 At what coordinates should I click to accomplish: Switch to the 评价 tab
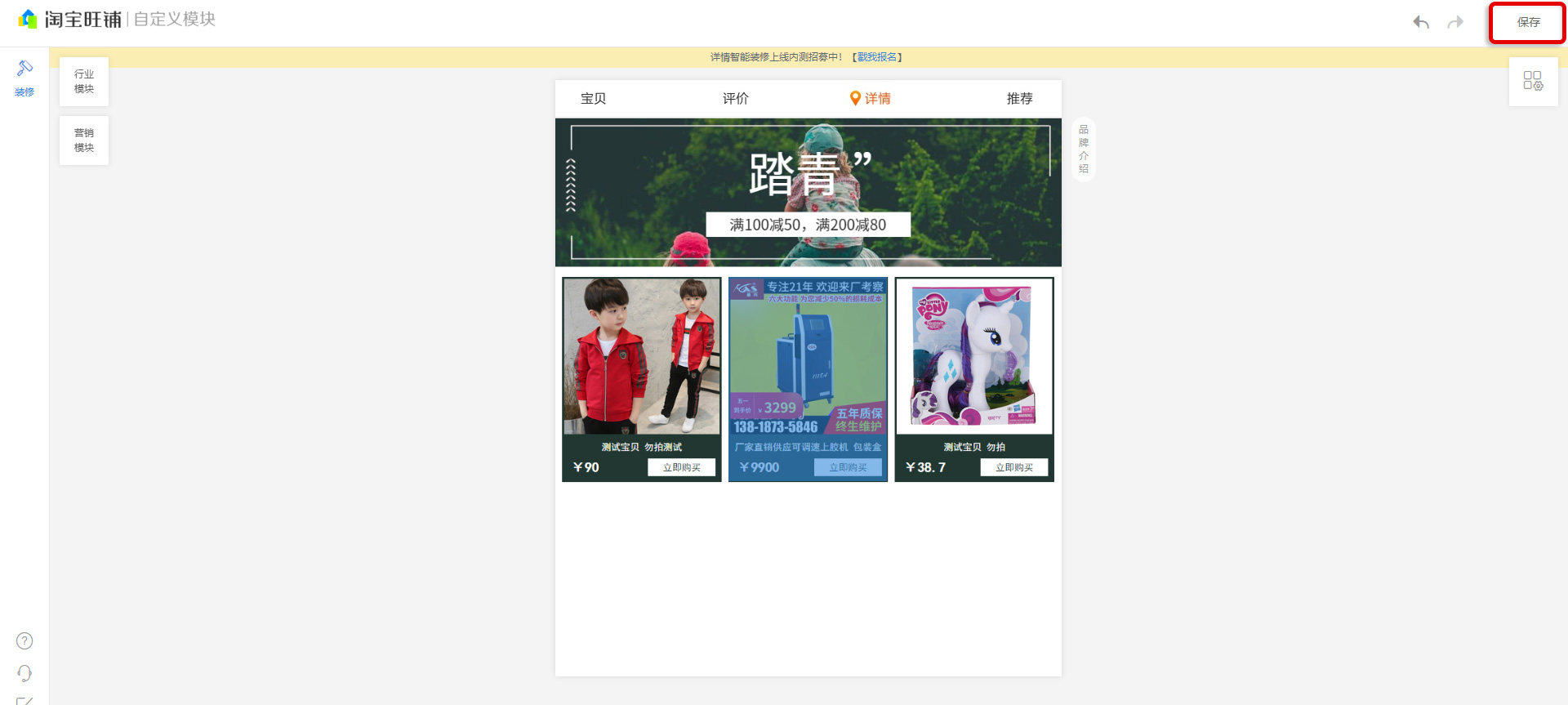click(736, 99)
